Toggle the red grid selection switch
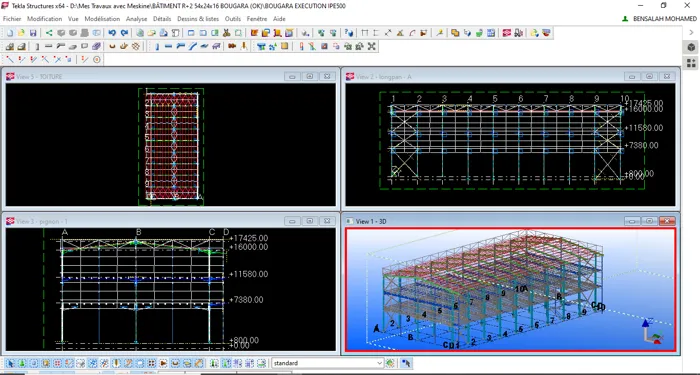This screenshot has height=375, width=700. pos(57,363)
